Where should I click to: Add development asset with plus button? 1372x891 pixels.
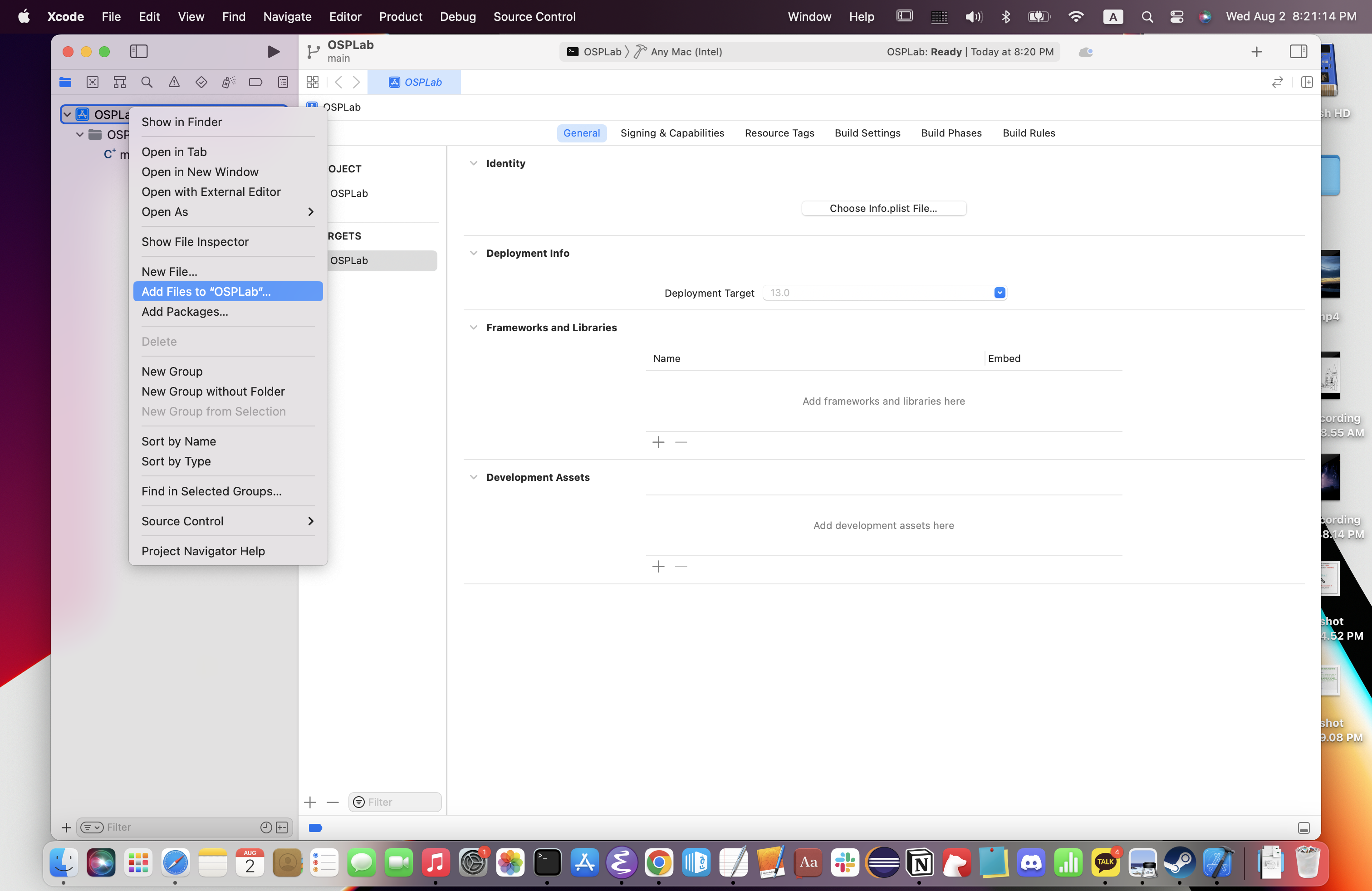point(658,567)
